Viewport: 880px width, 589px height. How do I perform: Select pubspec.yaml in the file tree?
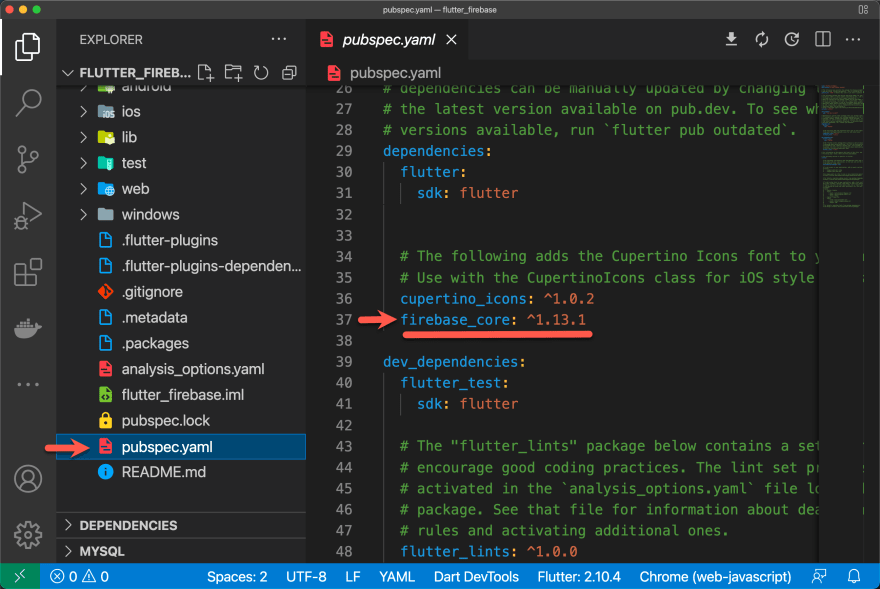(x=181, y=447)
